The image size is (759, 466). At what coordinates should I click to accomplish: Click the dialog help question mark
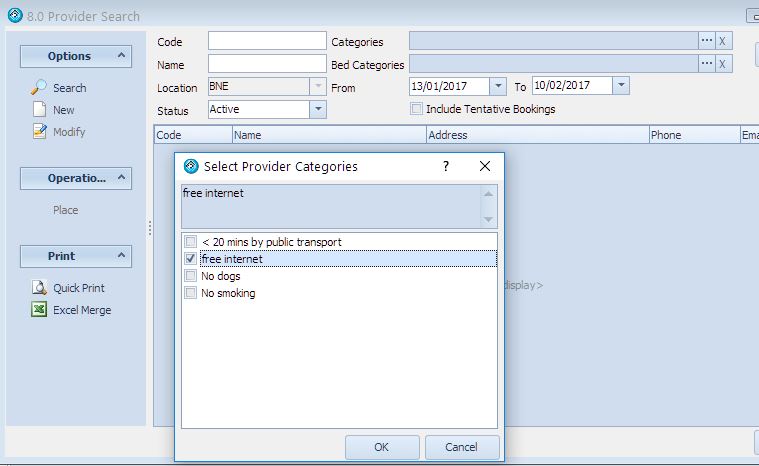coord(446,166)
